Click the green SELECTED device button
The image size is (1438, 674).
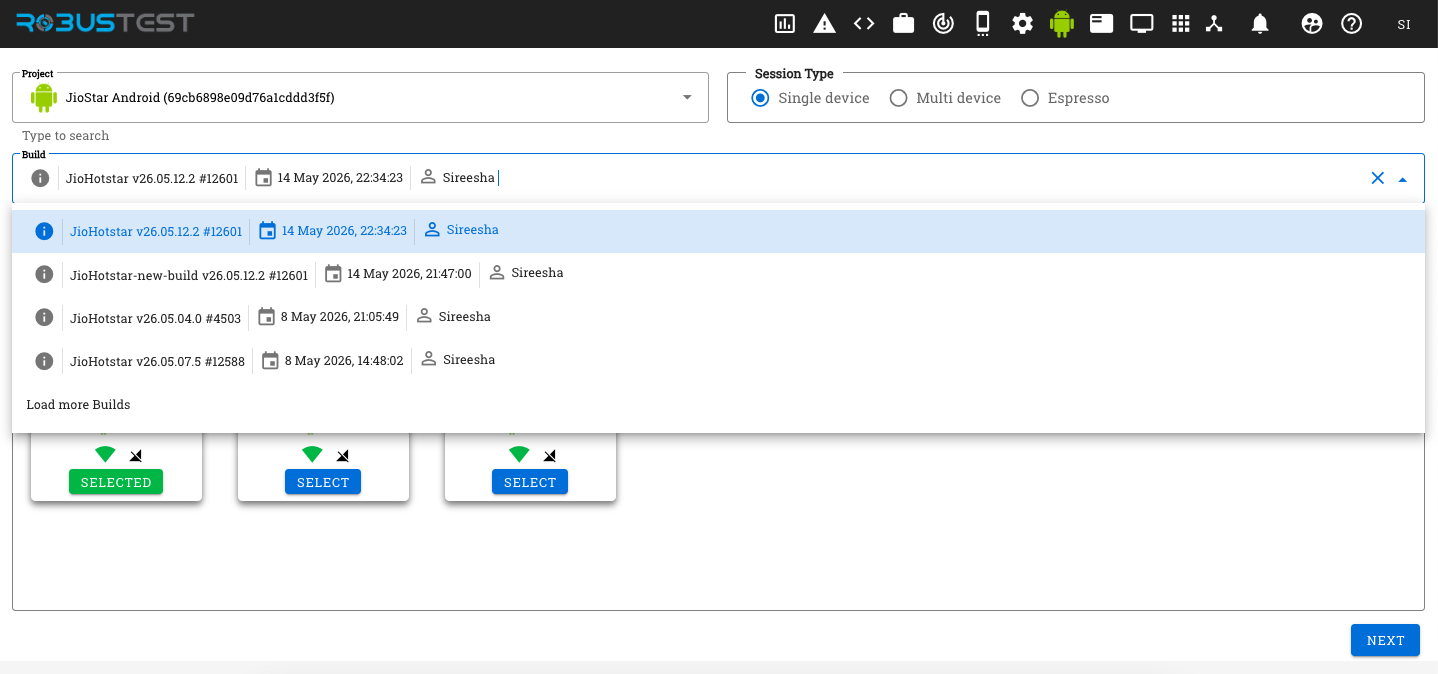(x=116, y=482)
